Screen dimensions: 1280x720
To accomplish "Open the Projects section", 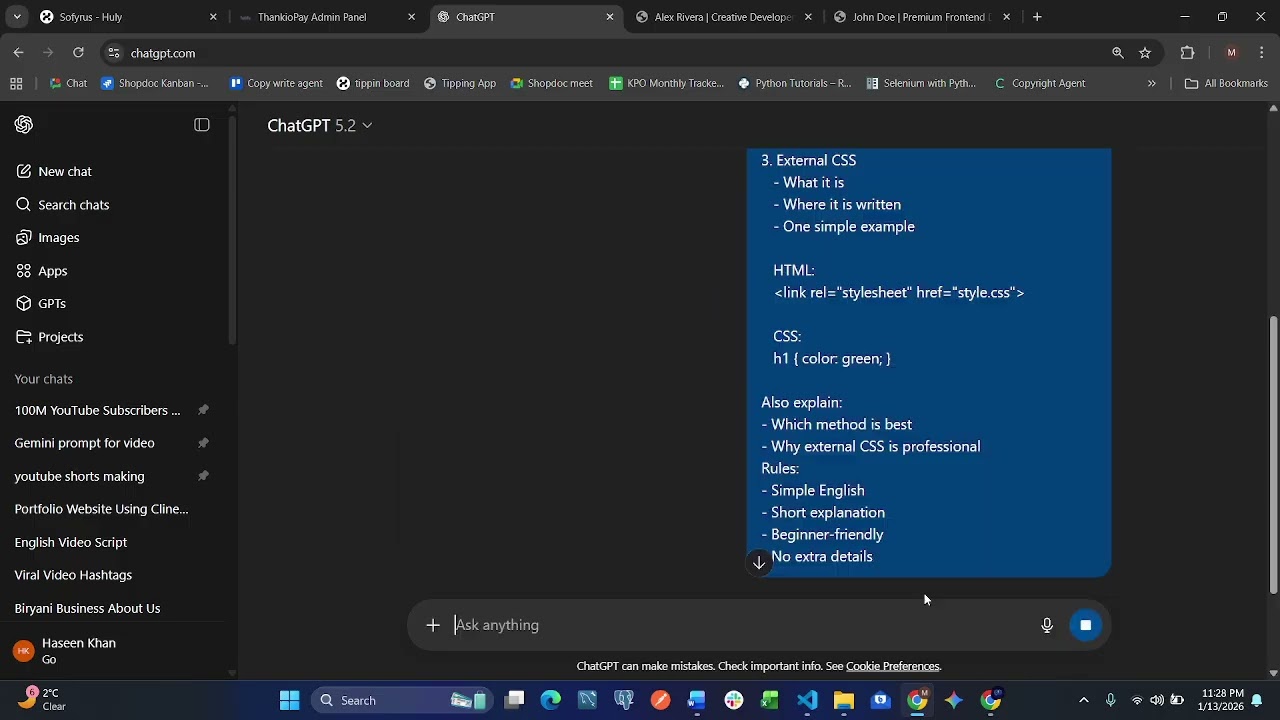I will [60, 337].
